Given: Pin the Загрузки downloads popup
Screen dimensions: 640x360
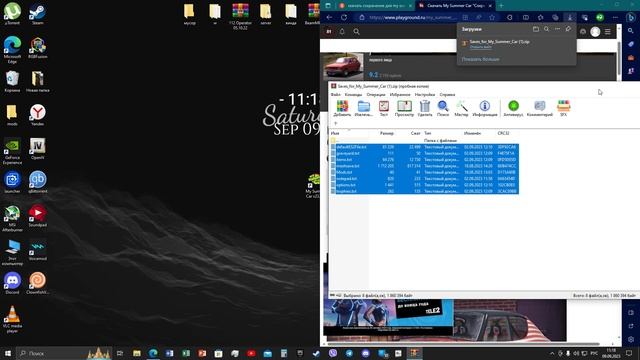Looking at the screenshot, I should click(568, 29).
